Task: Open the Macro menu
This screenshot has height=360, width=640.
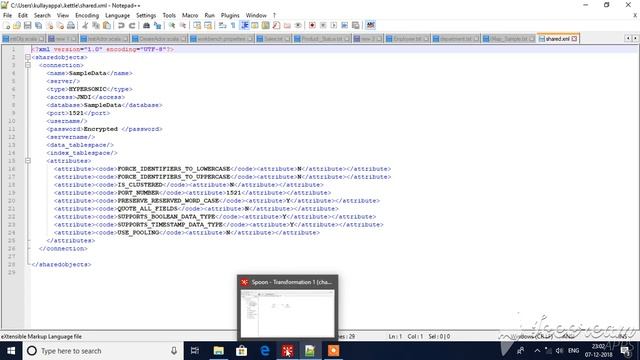Action: point(190,15)
